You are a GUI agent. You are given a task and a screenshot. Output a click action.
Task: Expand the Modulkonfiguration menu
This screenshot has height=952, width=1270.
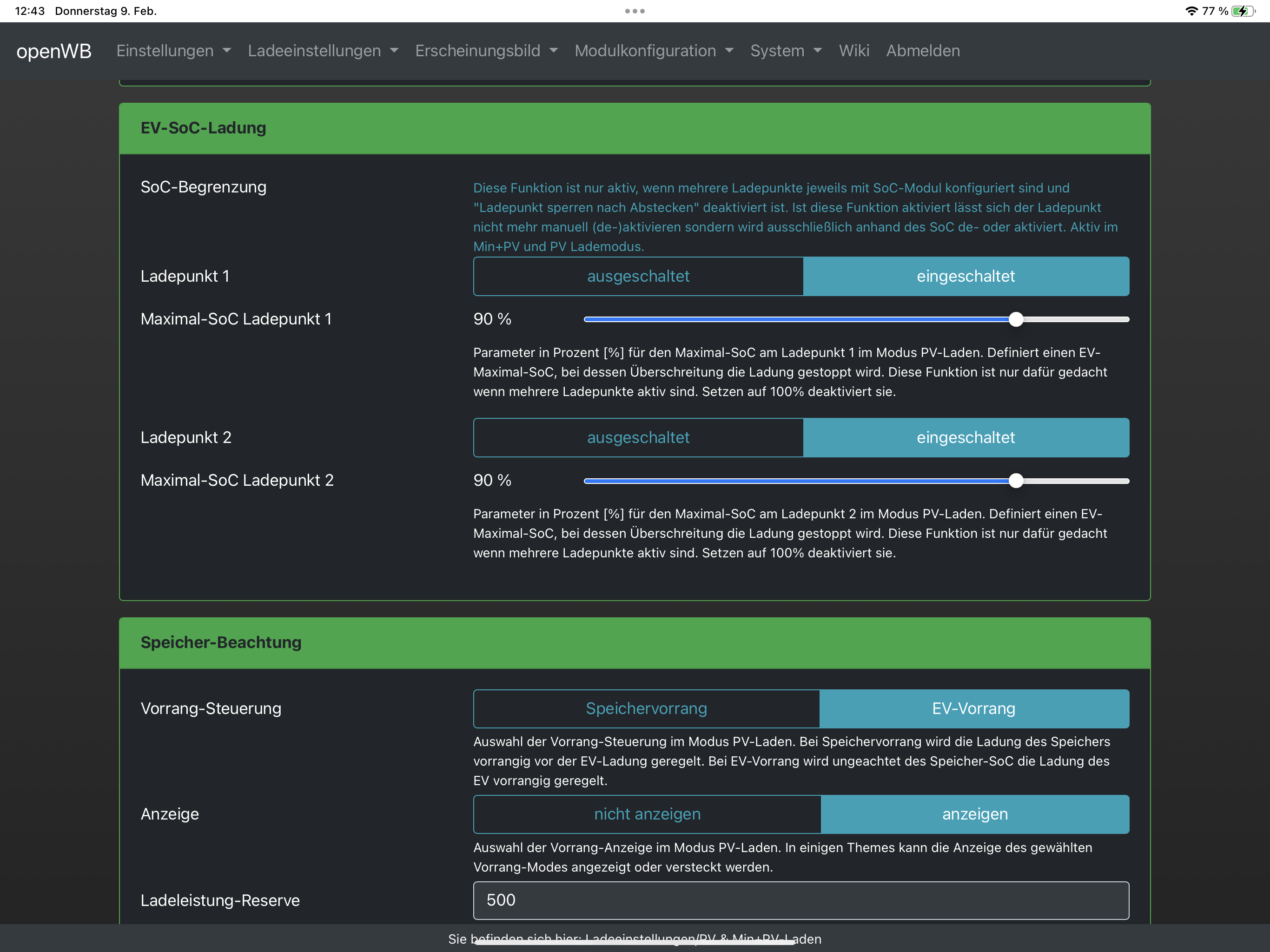pos(654,51)
